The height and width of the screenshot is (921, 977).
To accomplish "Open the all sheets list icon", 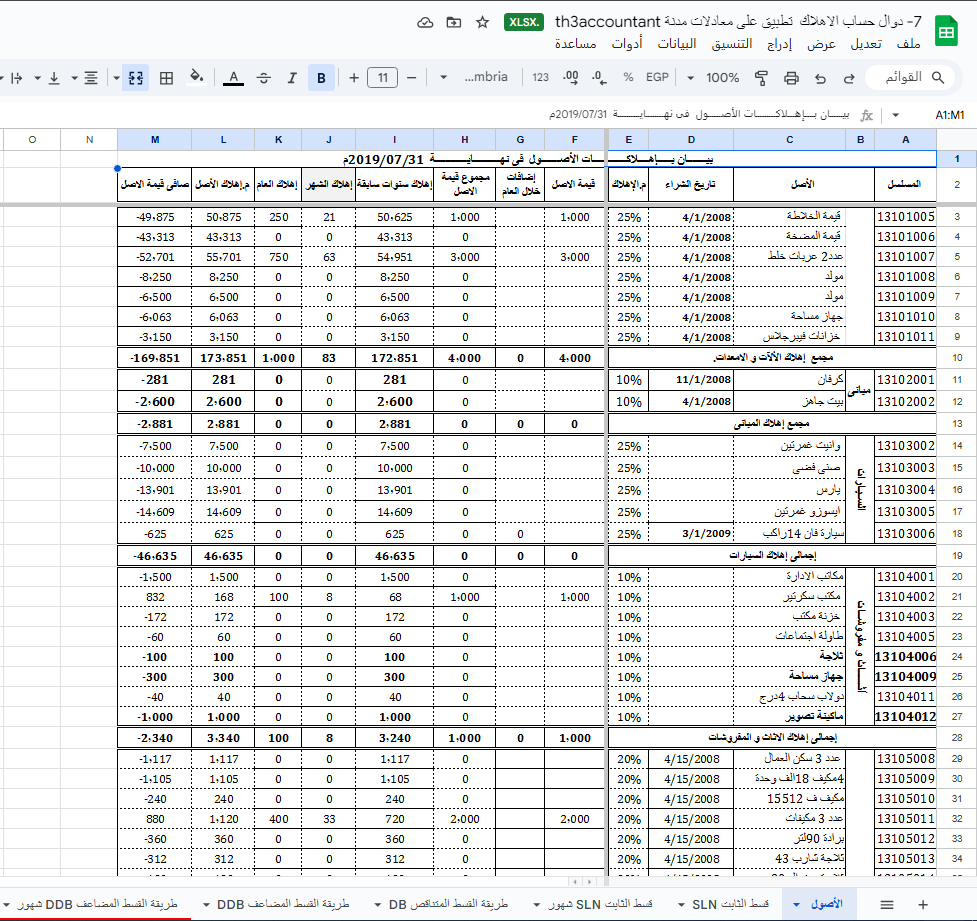I will coord(887,904).
